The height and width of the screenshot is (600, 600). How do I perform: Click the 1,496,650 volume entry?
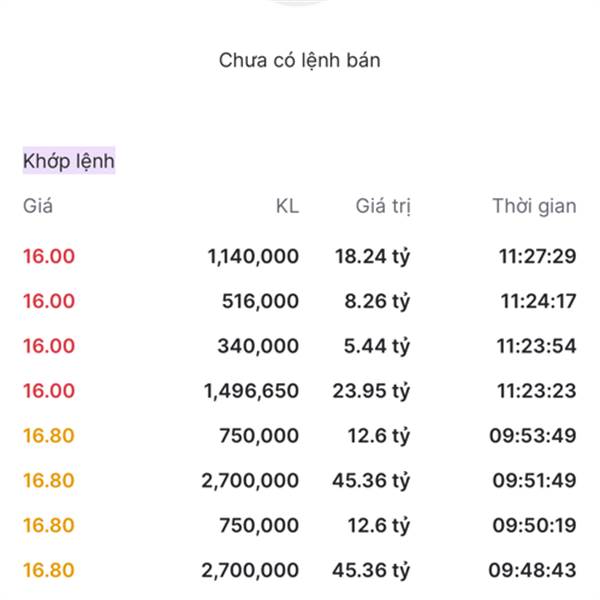(251, 391)
